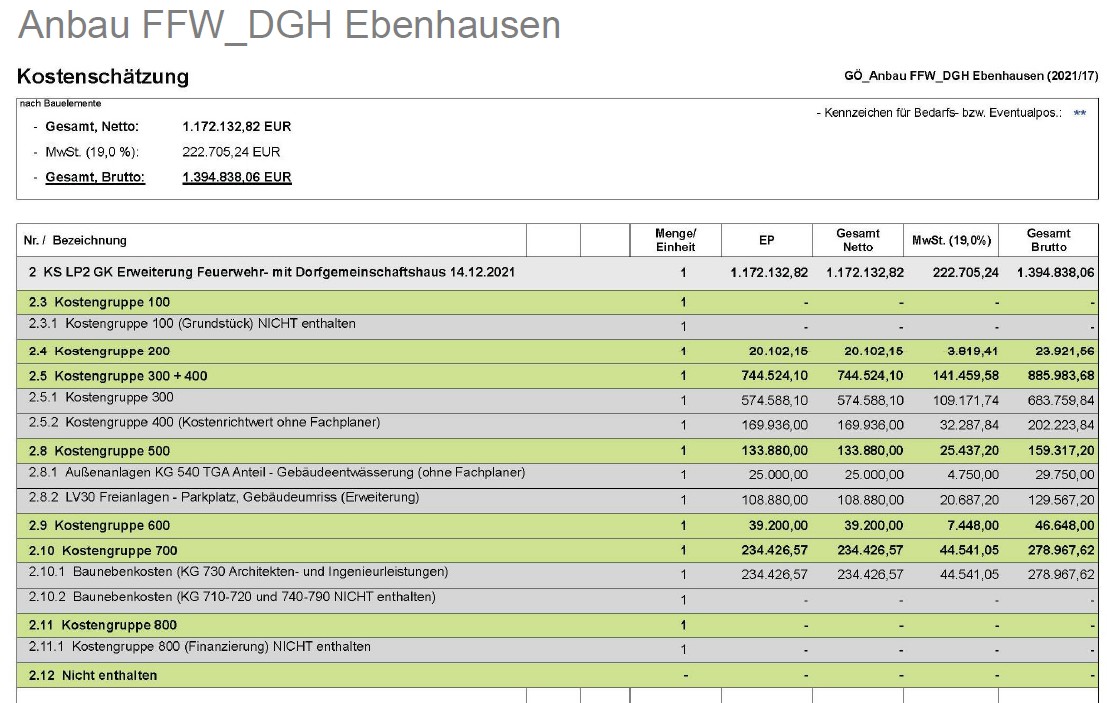Image resolution: width=1107 pixels, height=703 pixels.
Task: Select row '2.11 Kostengruppe 800'
Action: (x=557, y=625)
